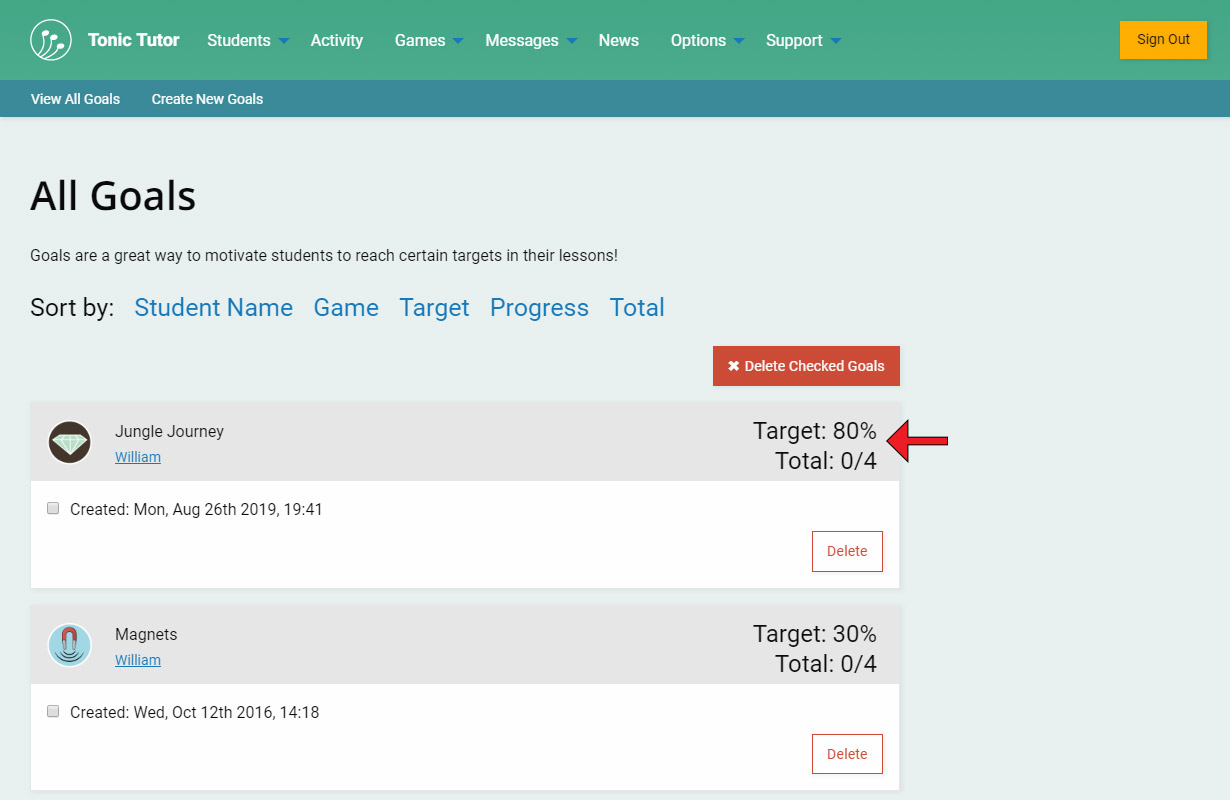Expand the Support dropdown menu
The height and width of the screenshot is (800, 1230).
click(x=803, y=40)
